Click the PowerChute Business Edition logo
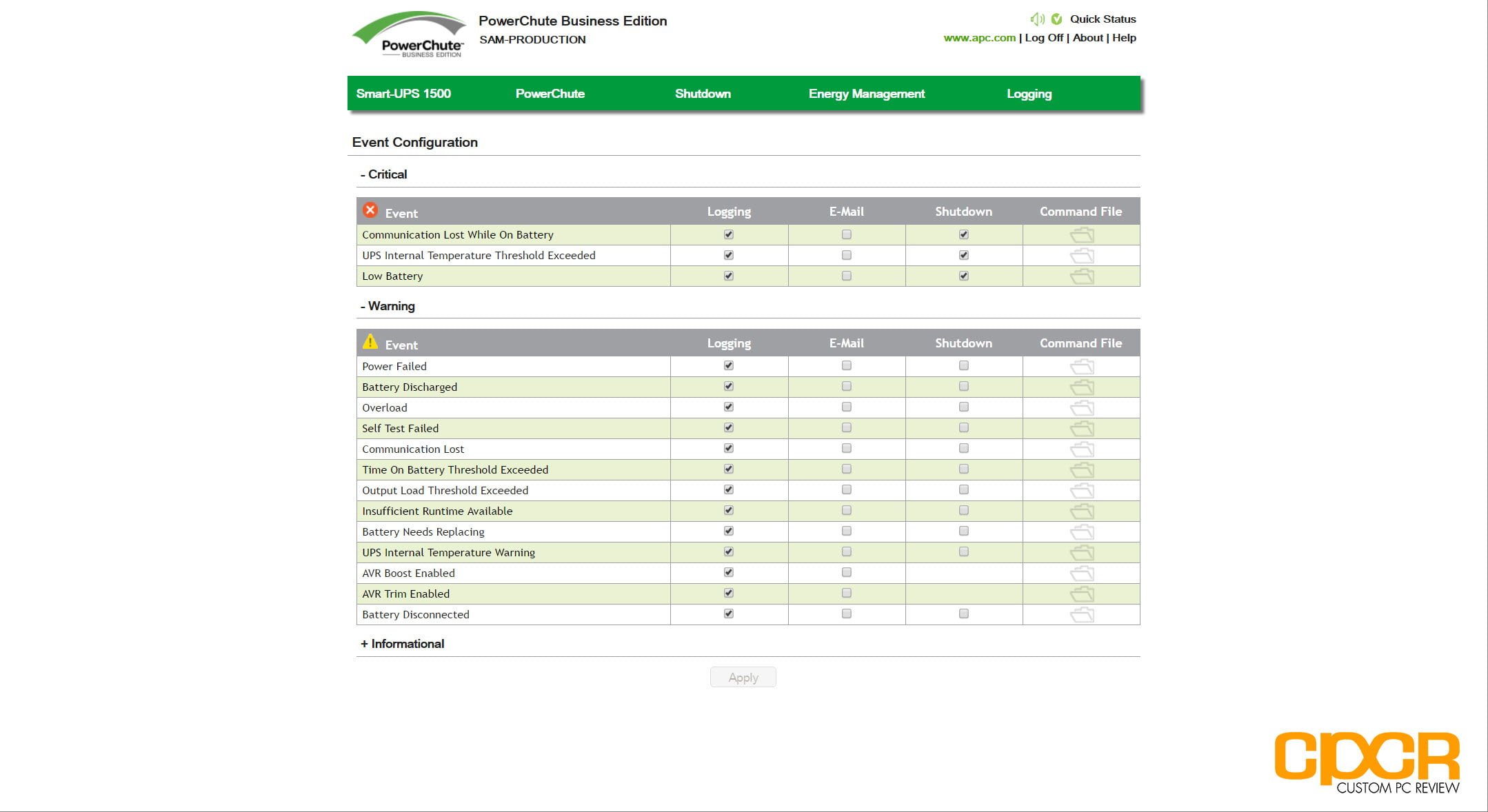Screen dimensions: 1488x812 click(410, 34)
